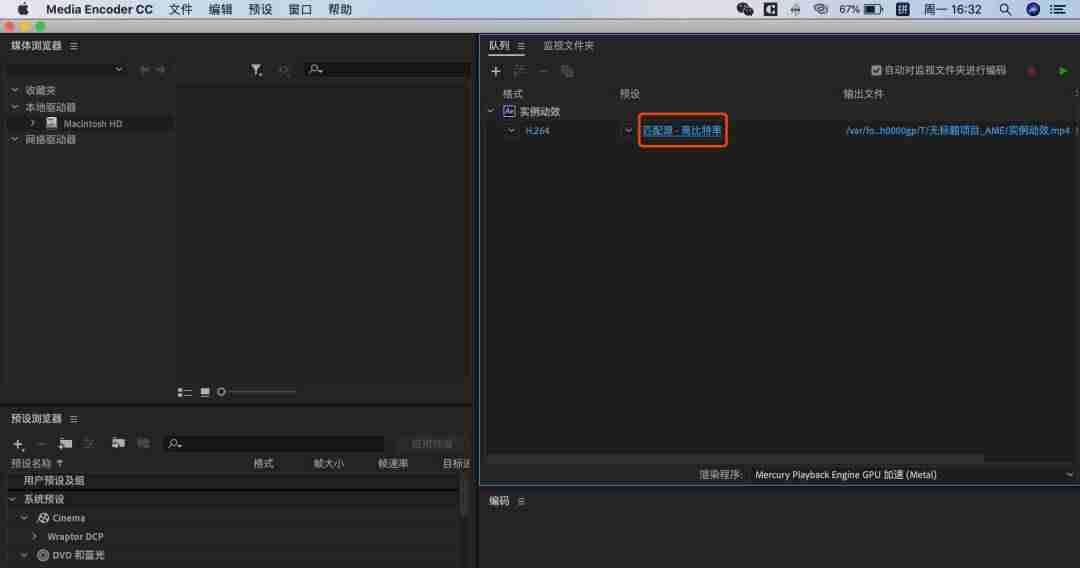Sort by 预设名称 column header
Viewport: 1080px width, 568px height.
click(x=32, y=463)
